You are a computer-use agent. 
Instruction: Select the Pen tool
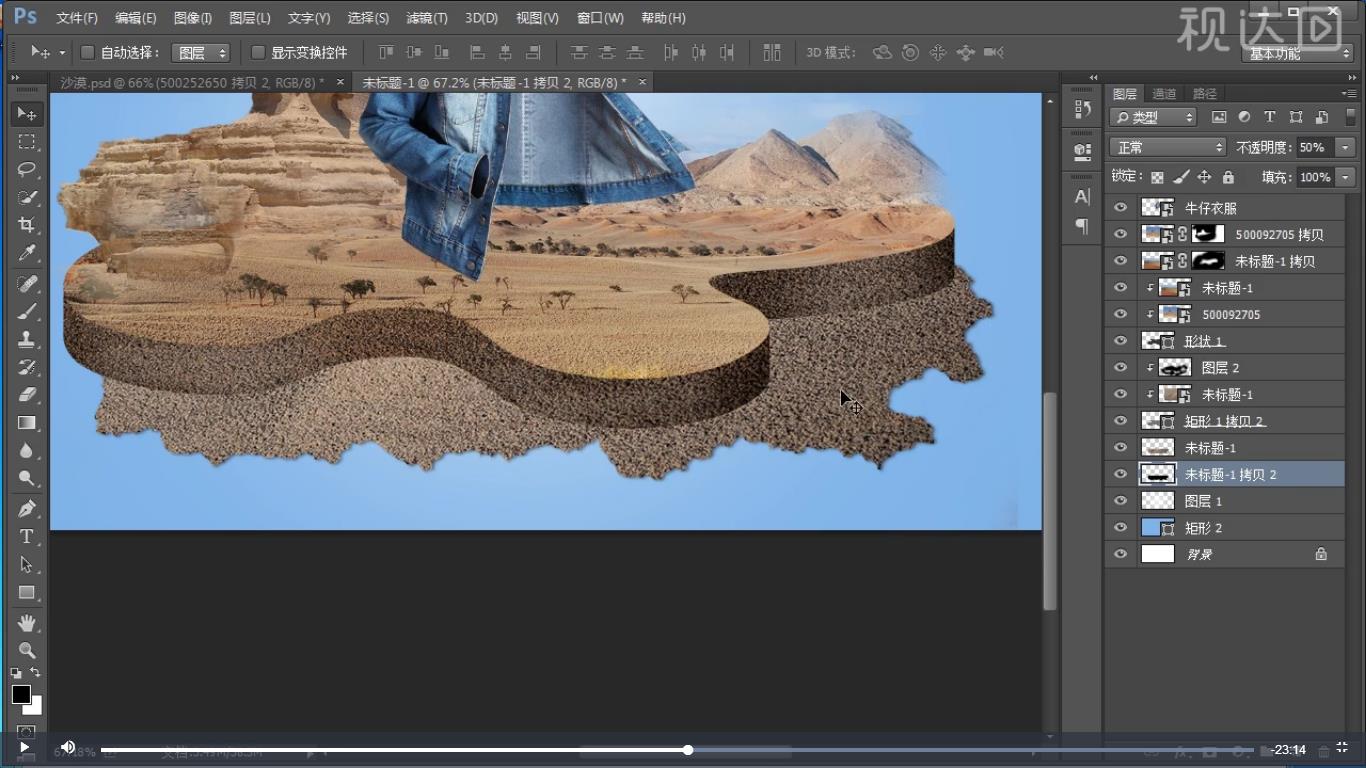27,508
